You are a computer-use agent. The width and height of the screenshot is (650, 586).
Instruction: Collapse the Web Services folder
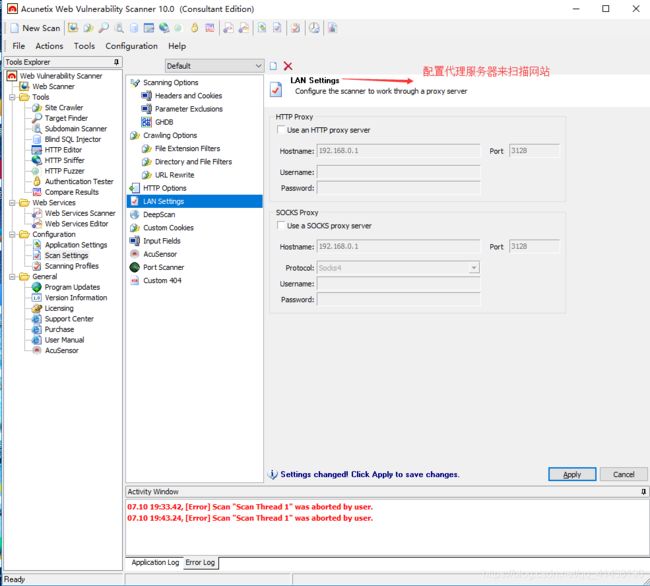(x=12, y=203)
